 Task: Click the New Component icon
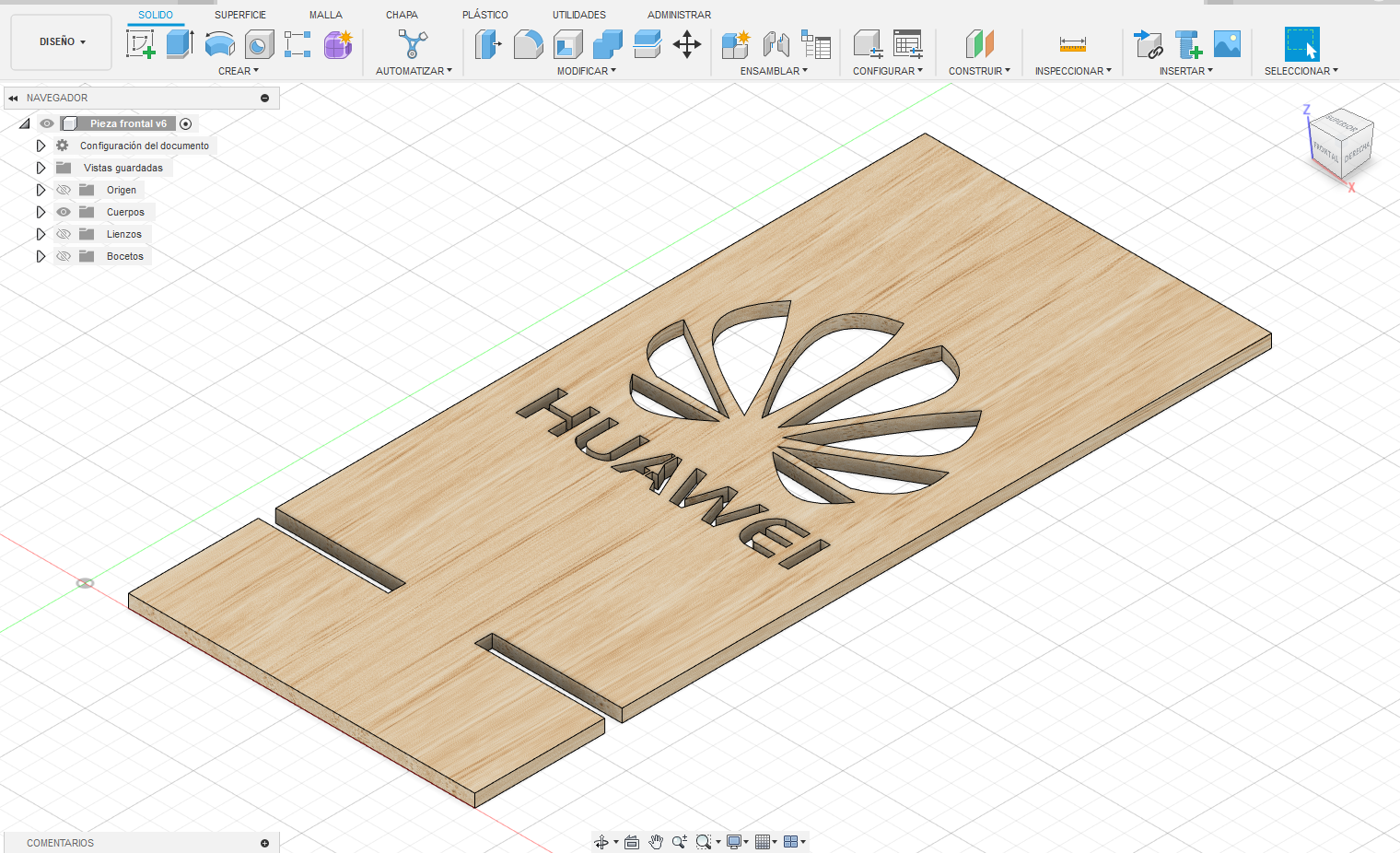(735, 44)
